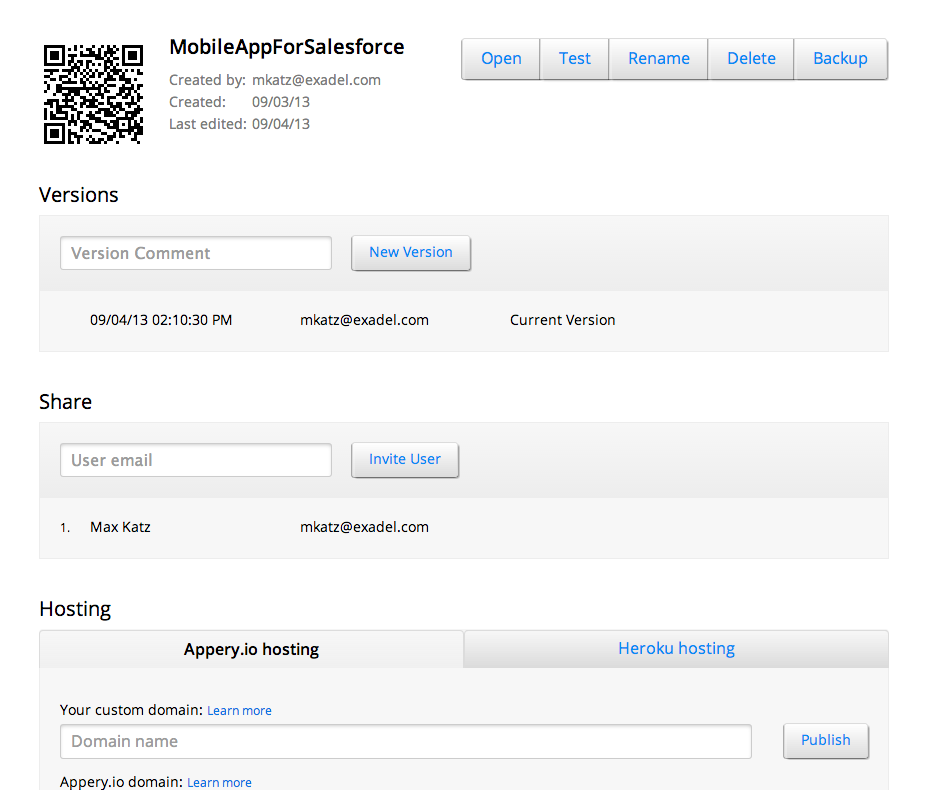Click mkatz@exadel.com in the Share list
Image resolution: width=925 pixels, height=790 pixels.
[364, 527]
